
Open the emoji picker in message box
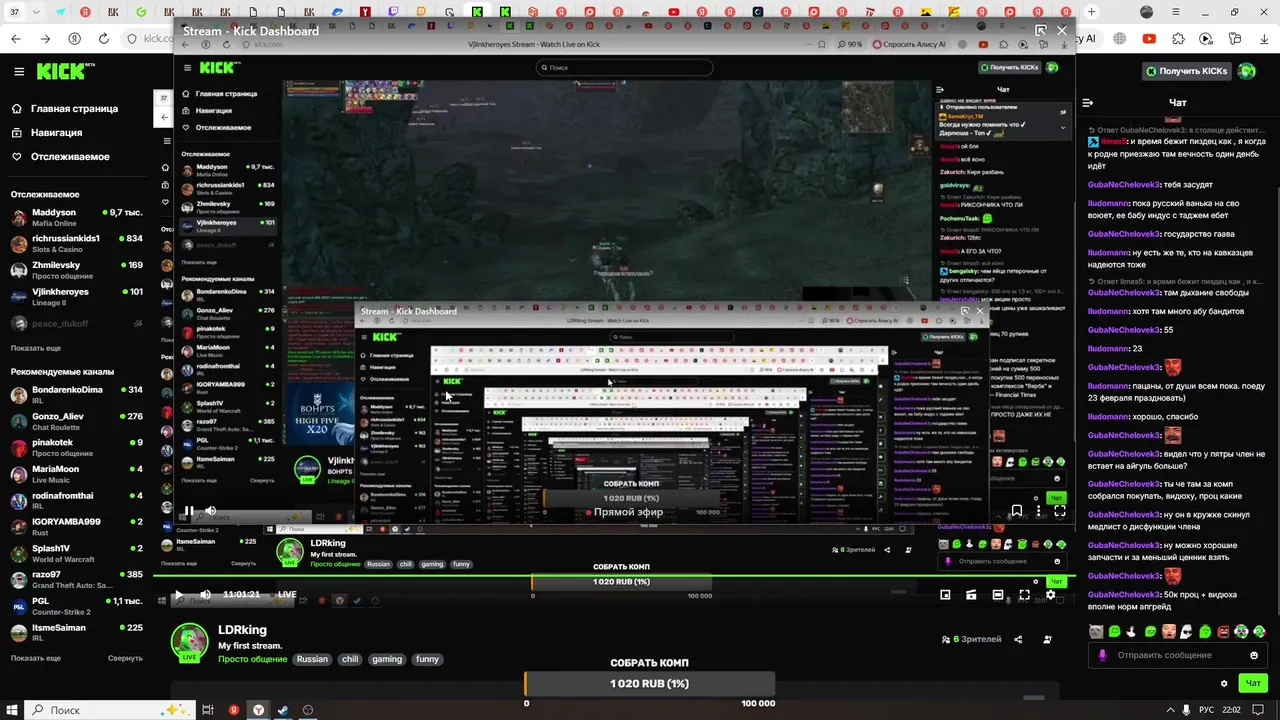tap(1254, 656)
